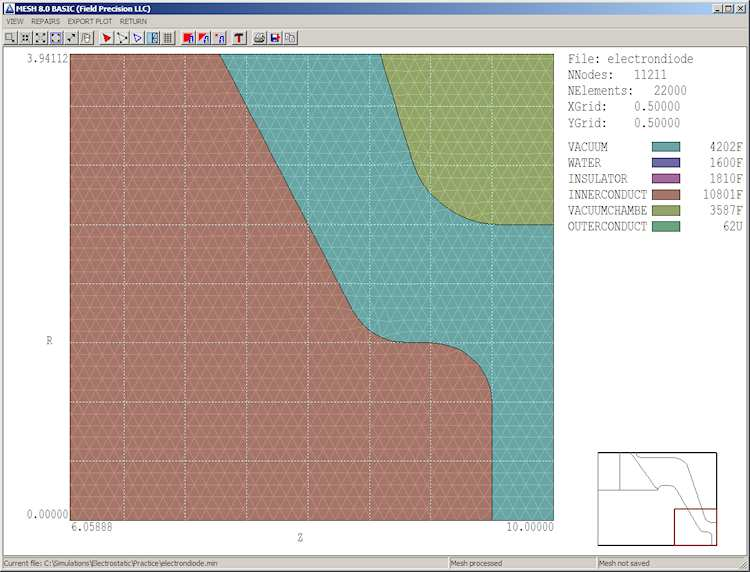
Task: Toggle the highlighted blue split-panel toolbar button
Action: pyautogui.click(x=153, y=38)
